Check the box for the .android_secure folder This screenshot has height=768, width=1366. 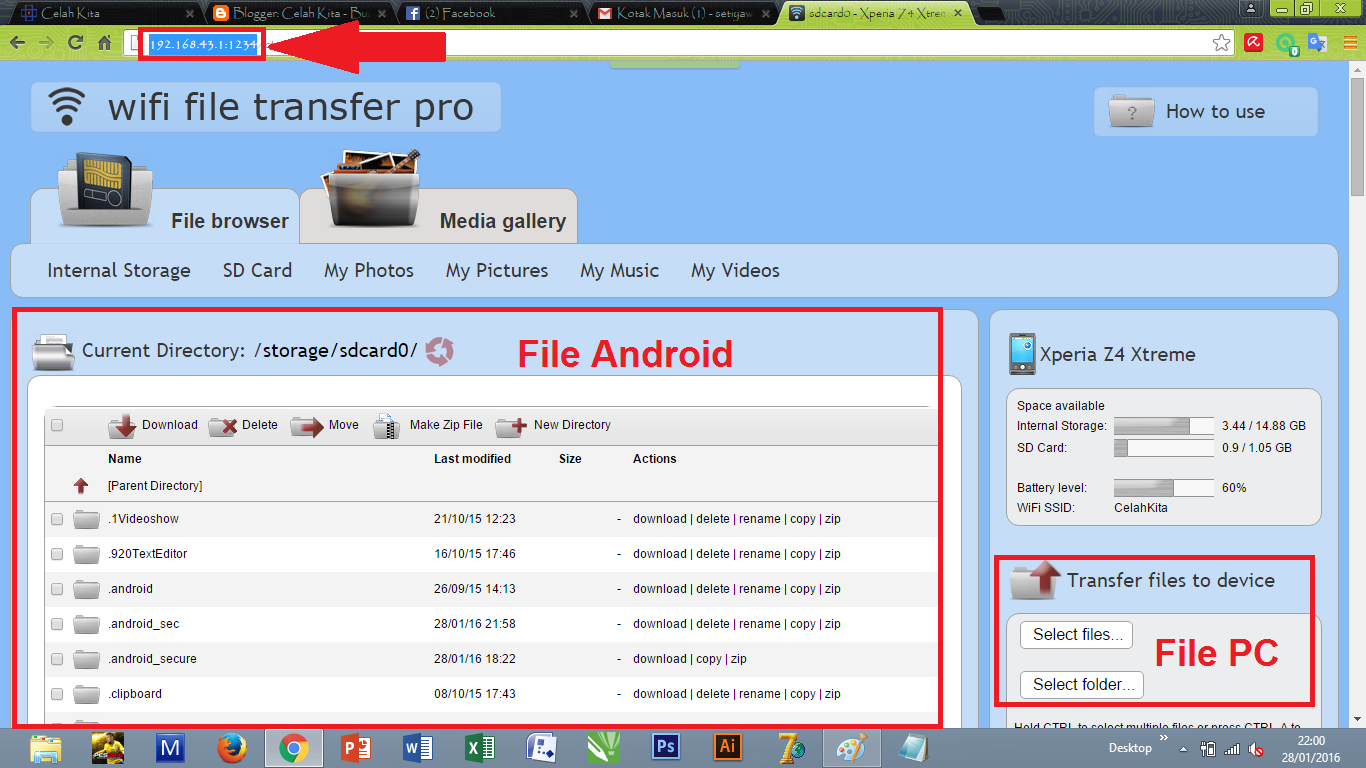(57, 659)
